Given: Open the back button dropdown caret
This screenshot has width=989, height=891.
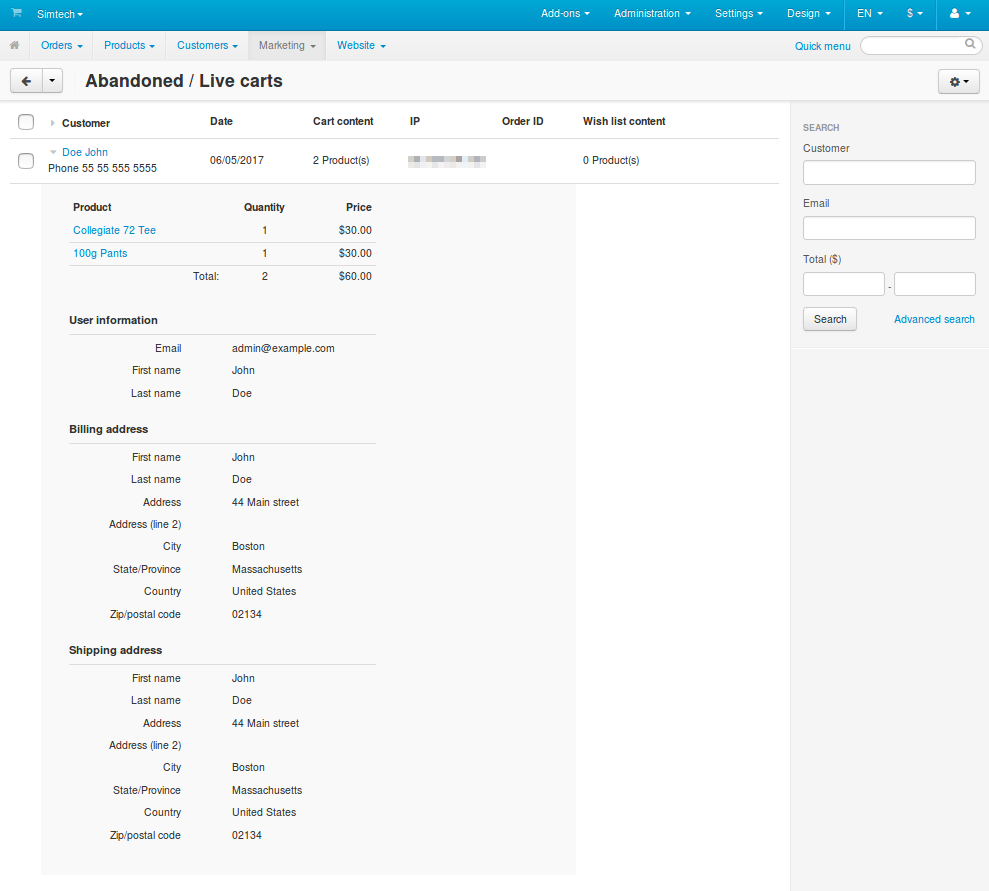Looking at the screenshot, I should pyautogui.click(x=52, y=81).
